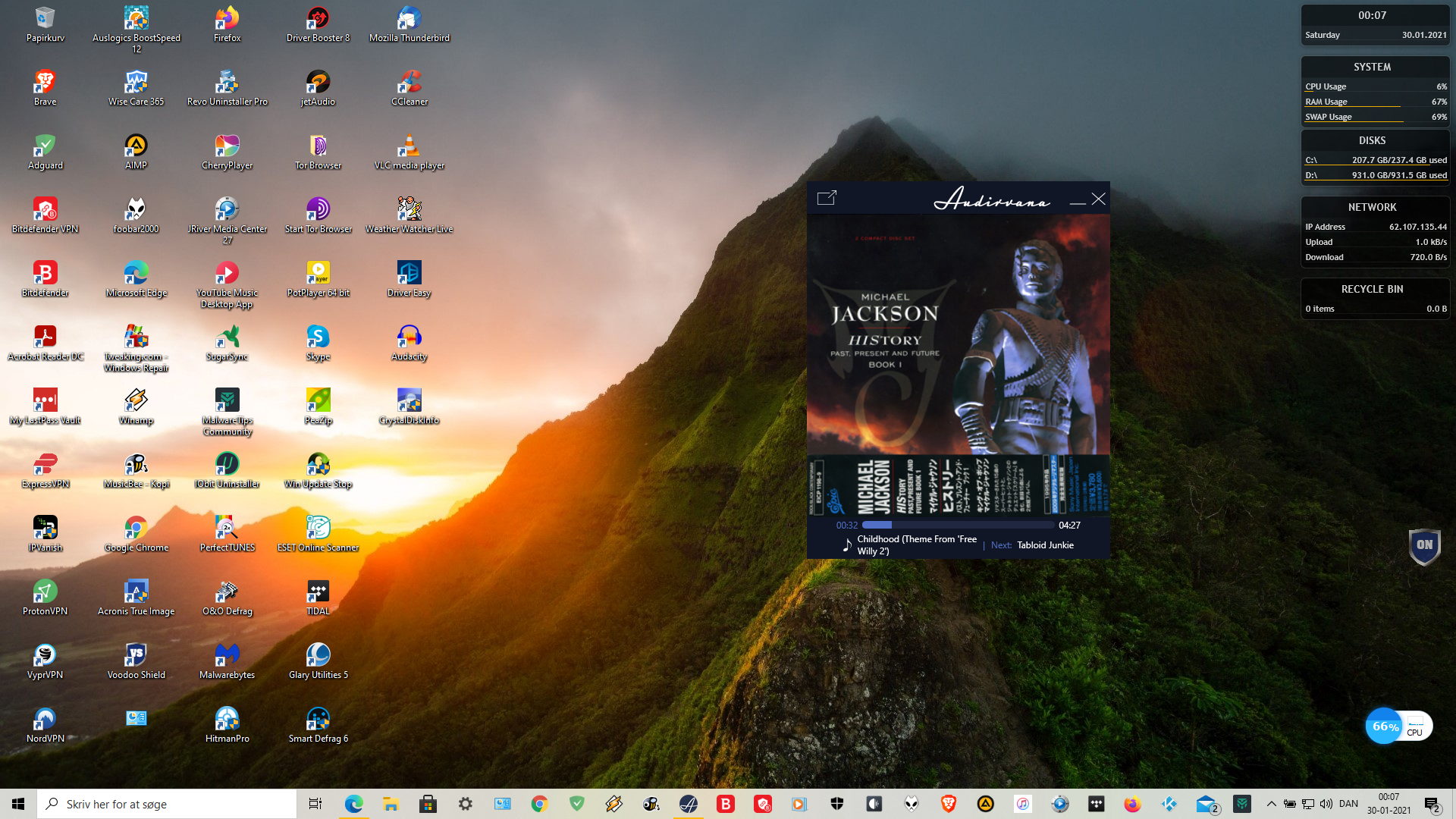Click the 66% CPU gadget
Viewport: 1456px width, 819px height.
pyautogui.click(x=1385, y=726)
